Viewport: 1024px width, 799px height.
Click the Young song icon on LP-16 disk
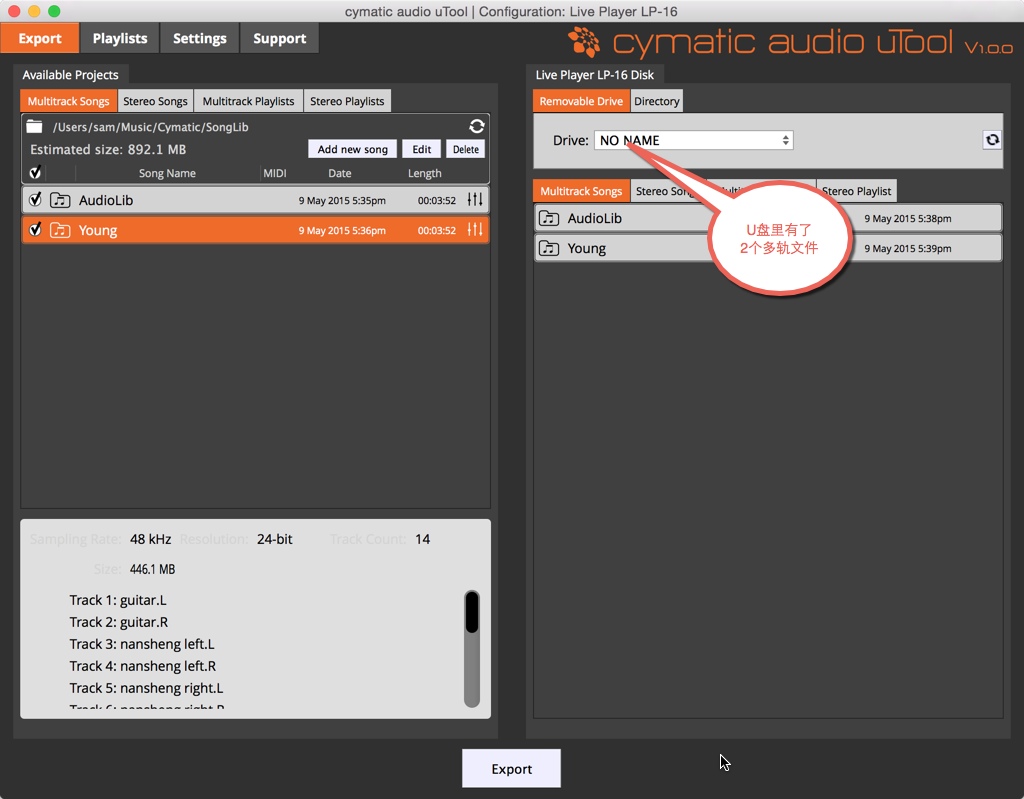click(x=549, y=248)
